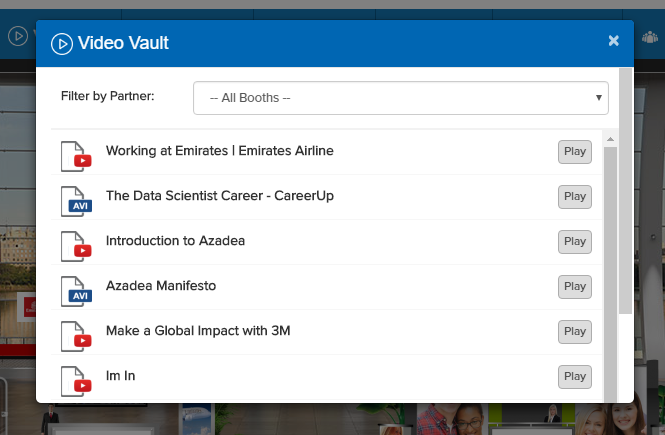Click the YouTube icon for Make a Global Impact
The image size is (665, 435).
(x=76, y=334)
